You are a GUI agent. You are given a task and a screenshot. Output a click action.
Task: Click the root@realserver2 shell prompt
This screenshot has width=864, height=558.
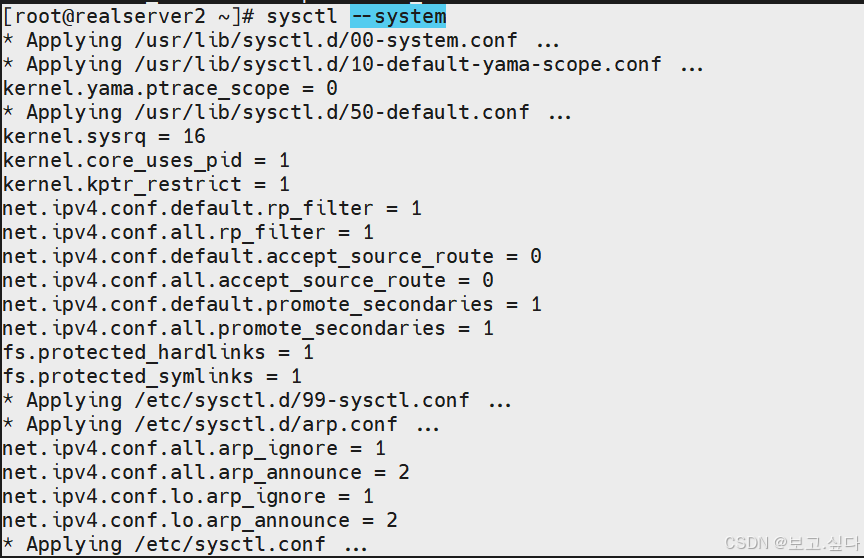click(x=128, y=16)
